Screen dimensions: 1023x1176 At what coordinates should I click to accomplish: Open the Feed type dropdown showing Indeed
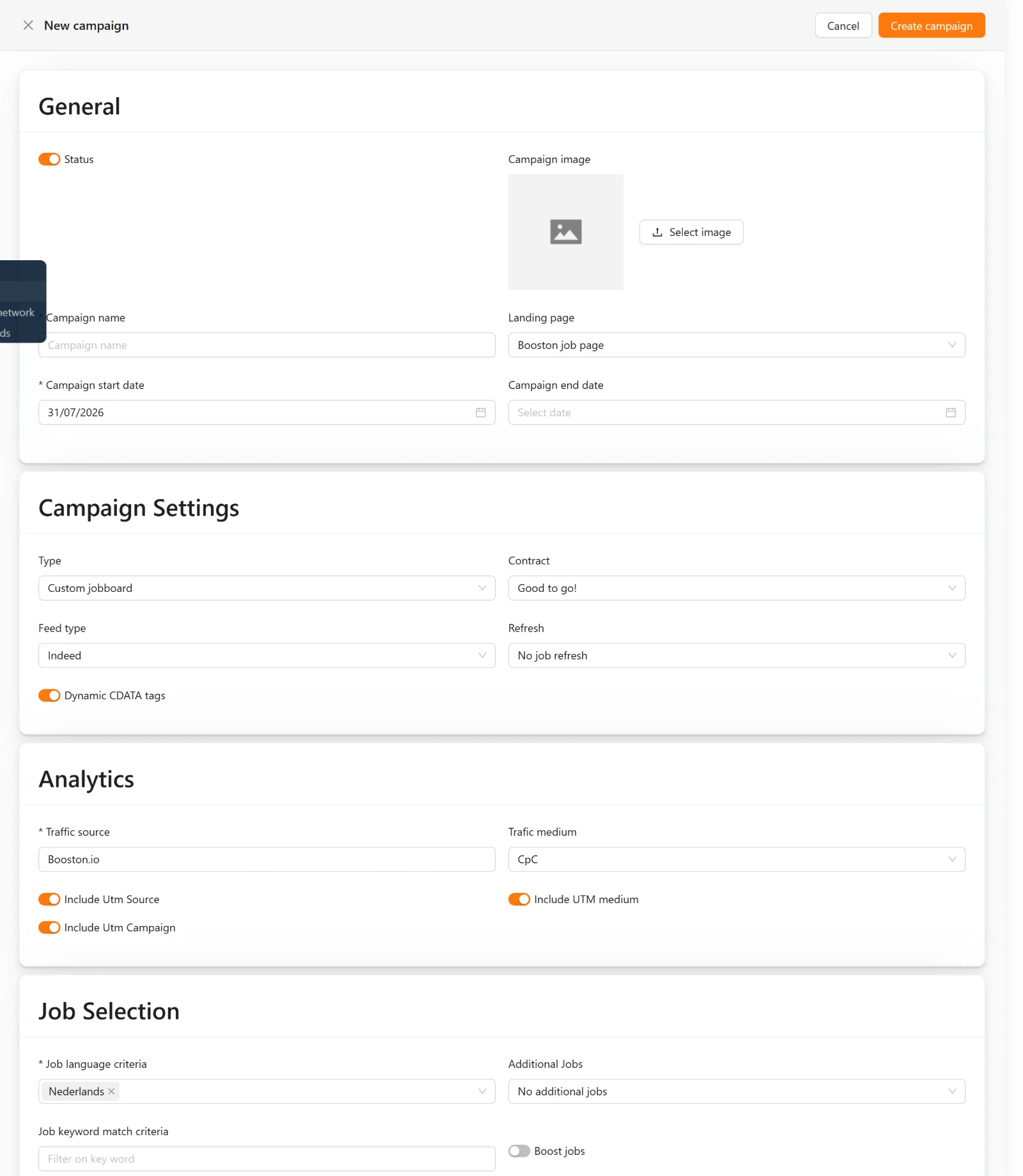267,656
